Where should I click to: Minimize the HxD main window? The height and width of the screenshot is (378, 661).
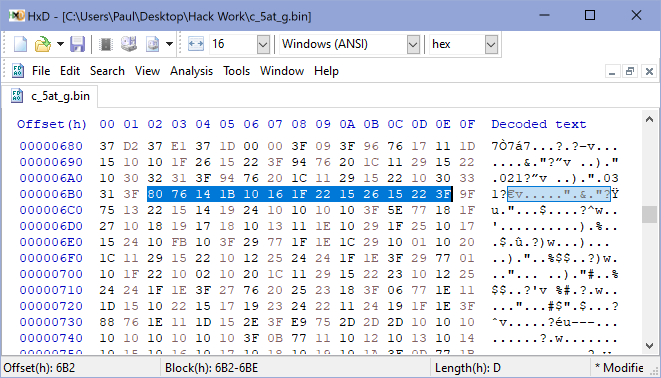545,16
